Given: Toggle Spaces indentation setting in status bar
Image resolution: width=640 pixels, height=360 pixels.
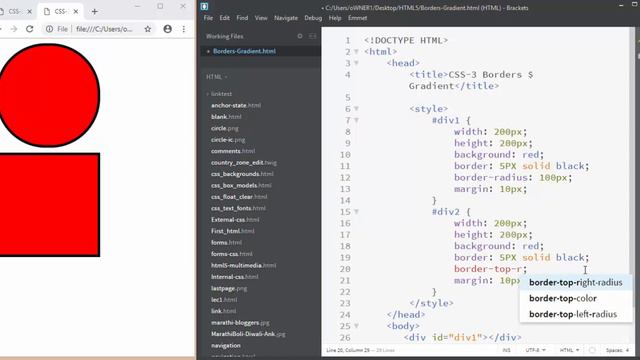Looking at the screenshot, I should [617, 350].
